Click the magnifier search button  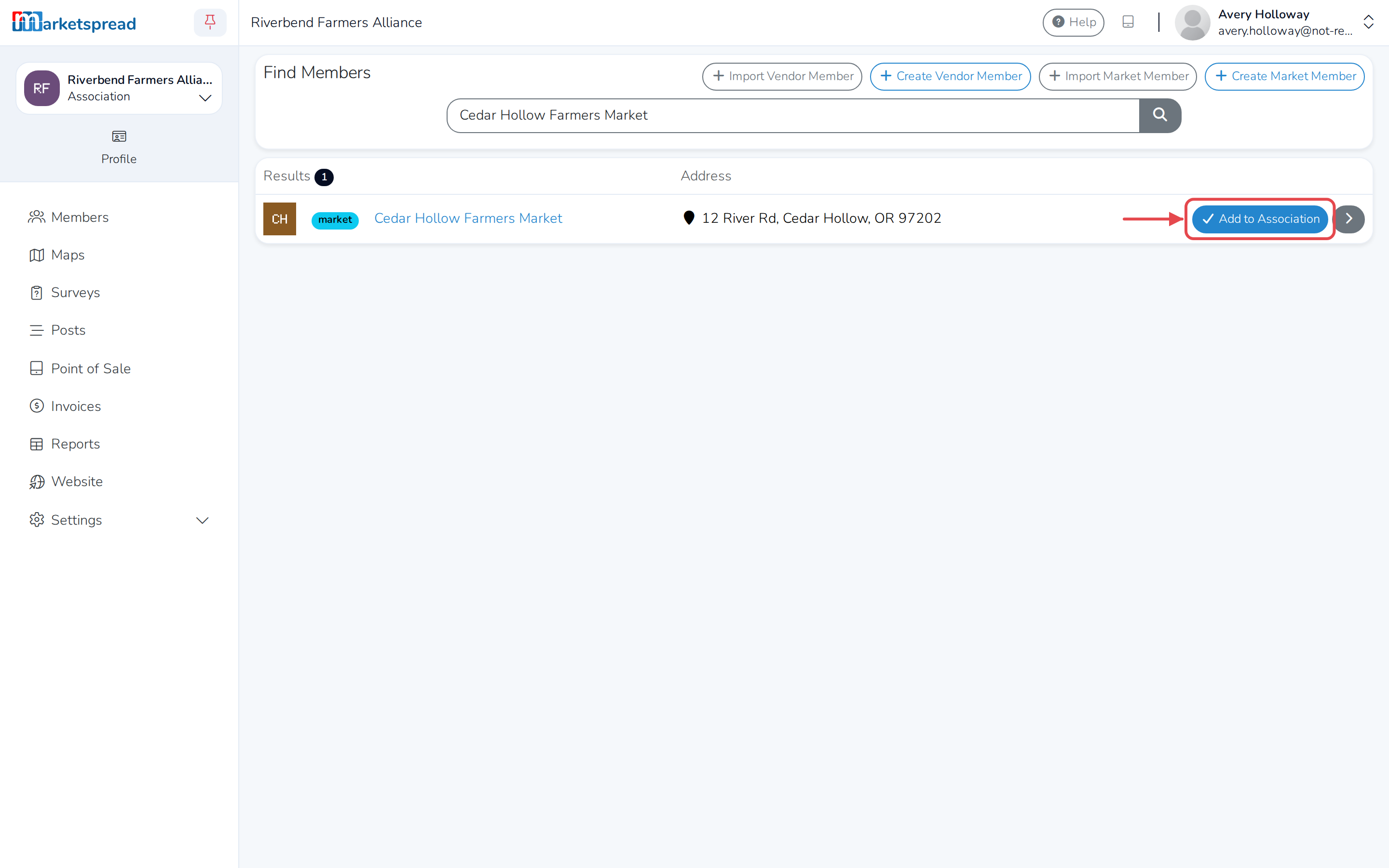(x=1160, y=115)
